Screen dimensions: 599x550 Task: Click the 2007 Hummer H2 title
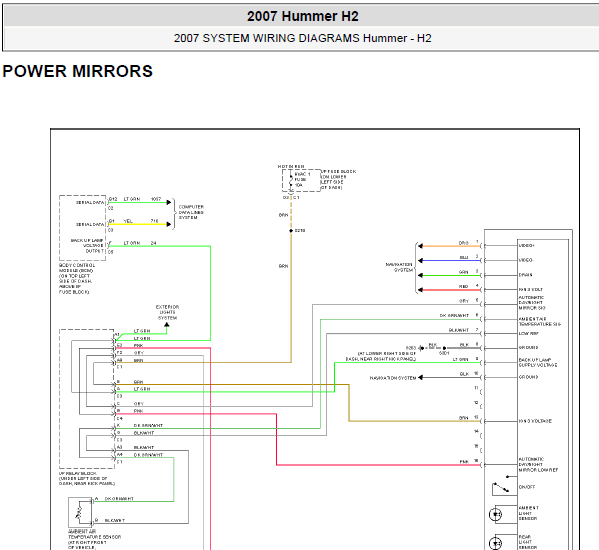tap(303, 16)
